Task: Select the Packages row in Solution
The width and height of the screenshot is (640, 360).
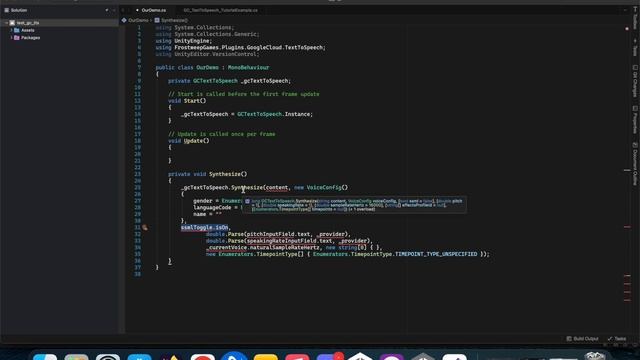Action: (x=60, y=38)
